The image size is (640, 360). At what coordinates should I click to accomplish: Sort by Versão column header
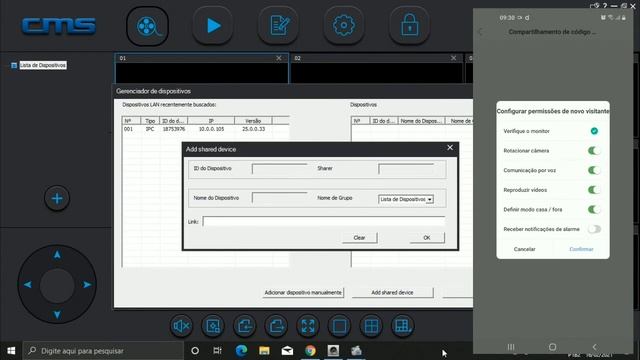pos(253,121)
